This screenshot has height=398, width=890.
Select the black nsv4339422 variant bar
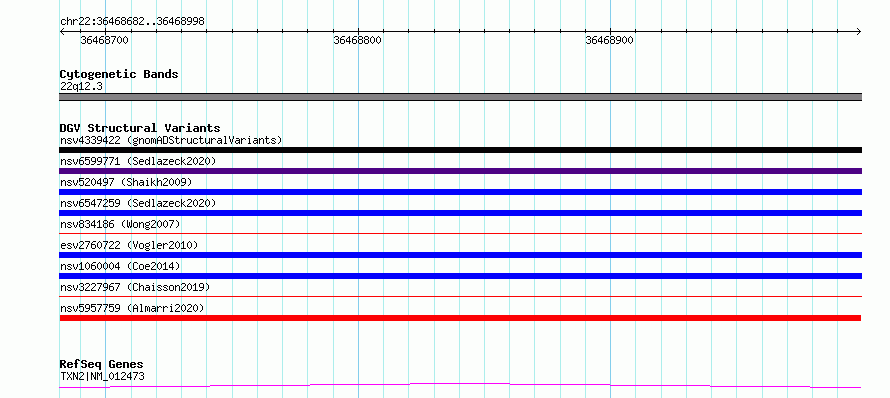click(x=460, y=150)
